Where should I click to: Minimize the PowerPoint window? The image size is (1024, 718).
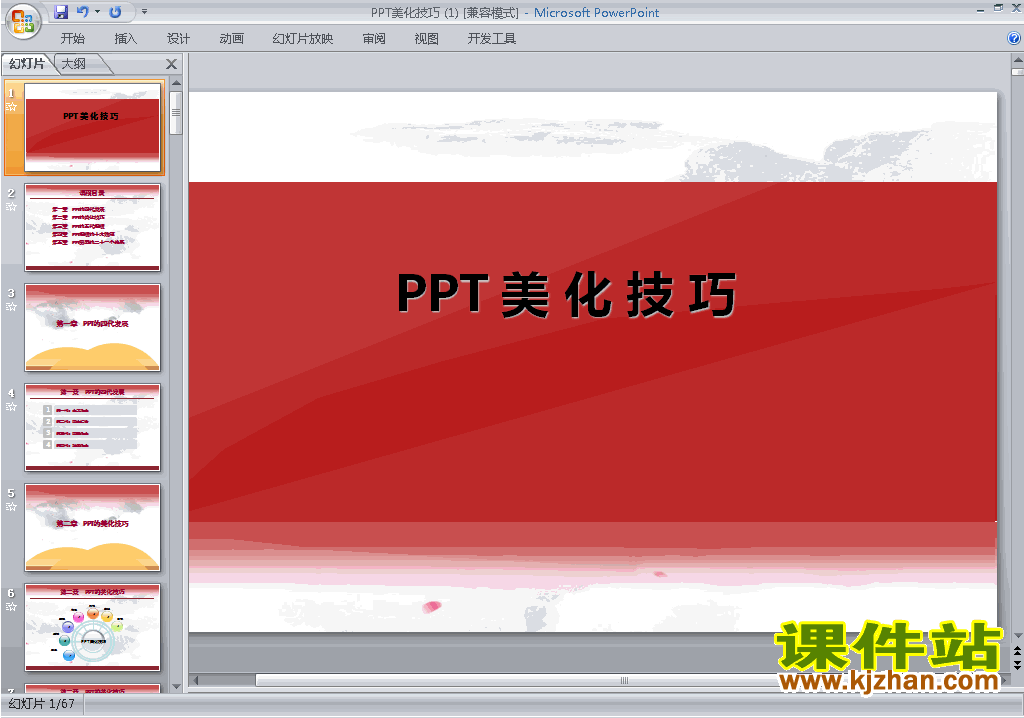click(x=980, y=9)
